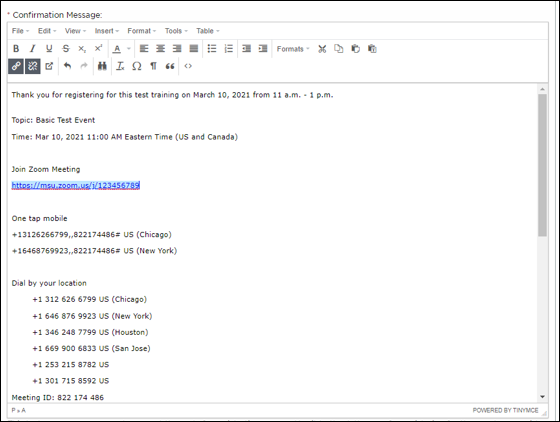Open the Format menu
This screenshot has height=422, width=560.
point(142,31)
